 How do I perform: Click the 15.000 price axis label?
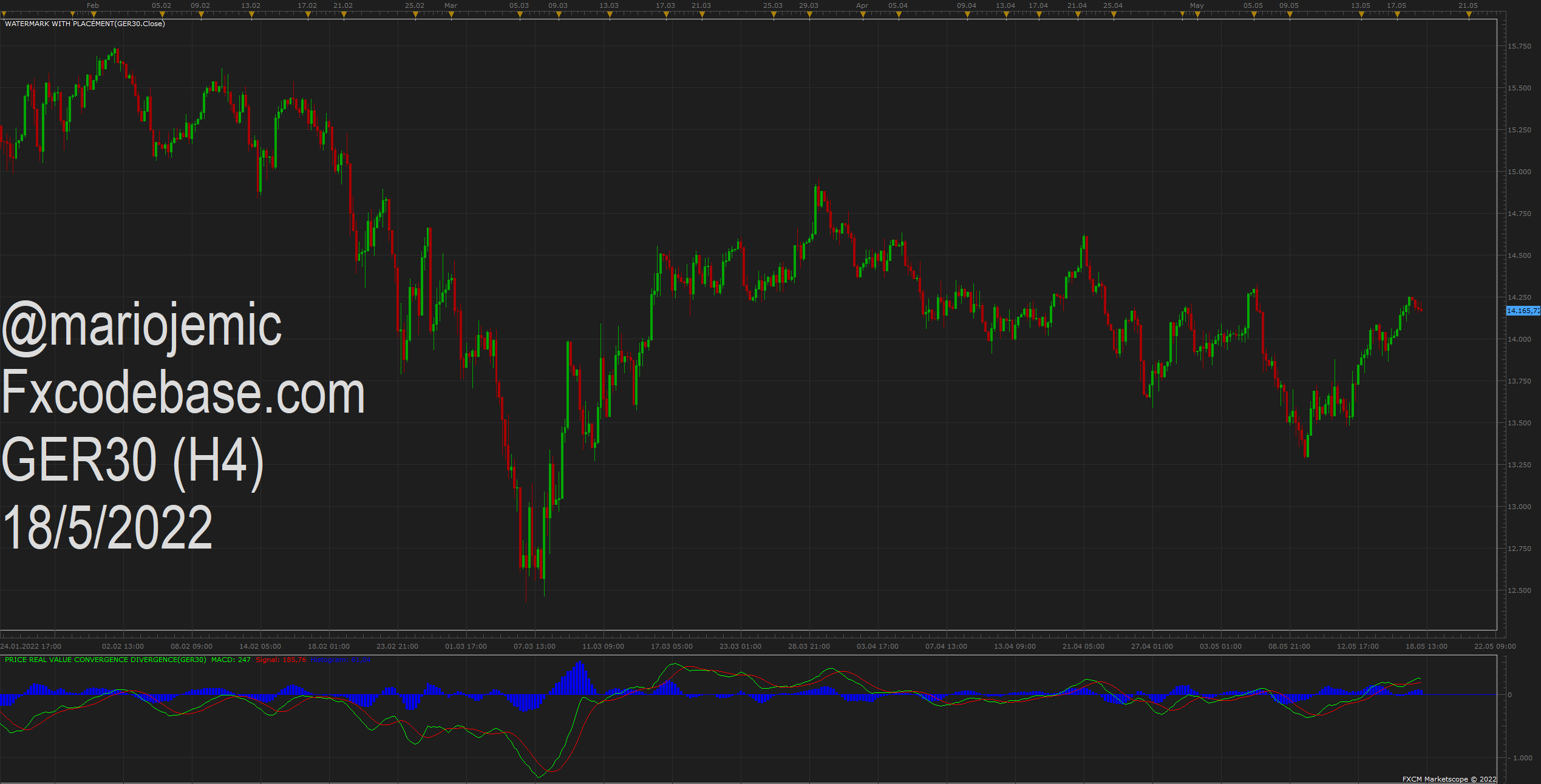(1520, 172)
